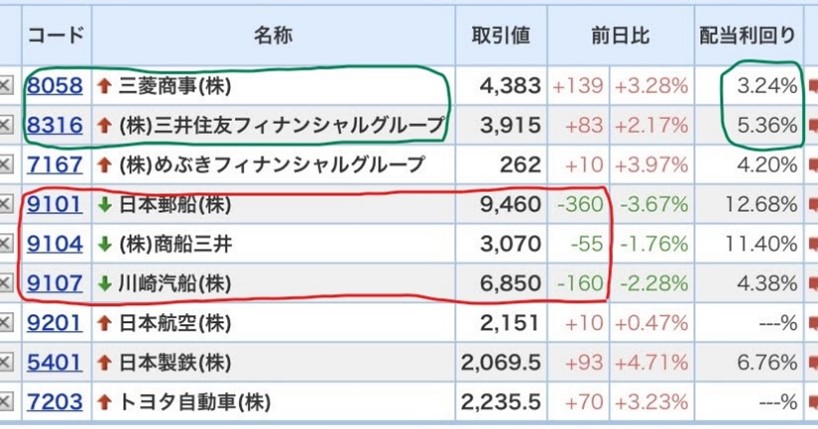Image resolution: width=818 pixels, height=429 pixels.
Task: Remove the 9101 row using its X icon
Action: 5,205
